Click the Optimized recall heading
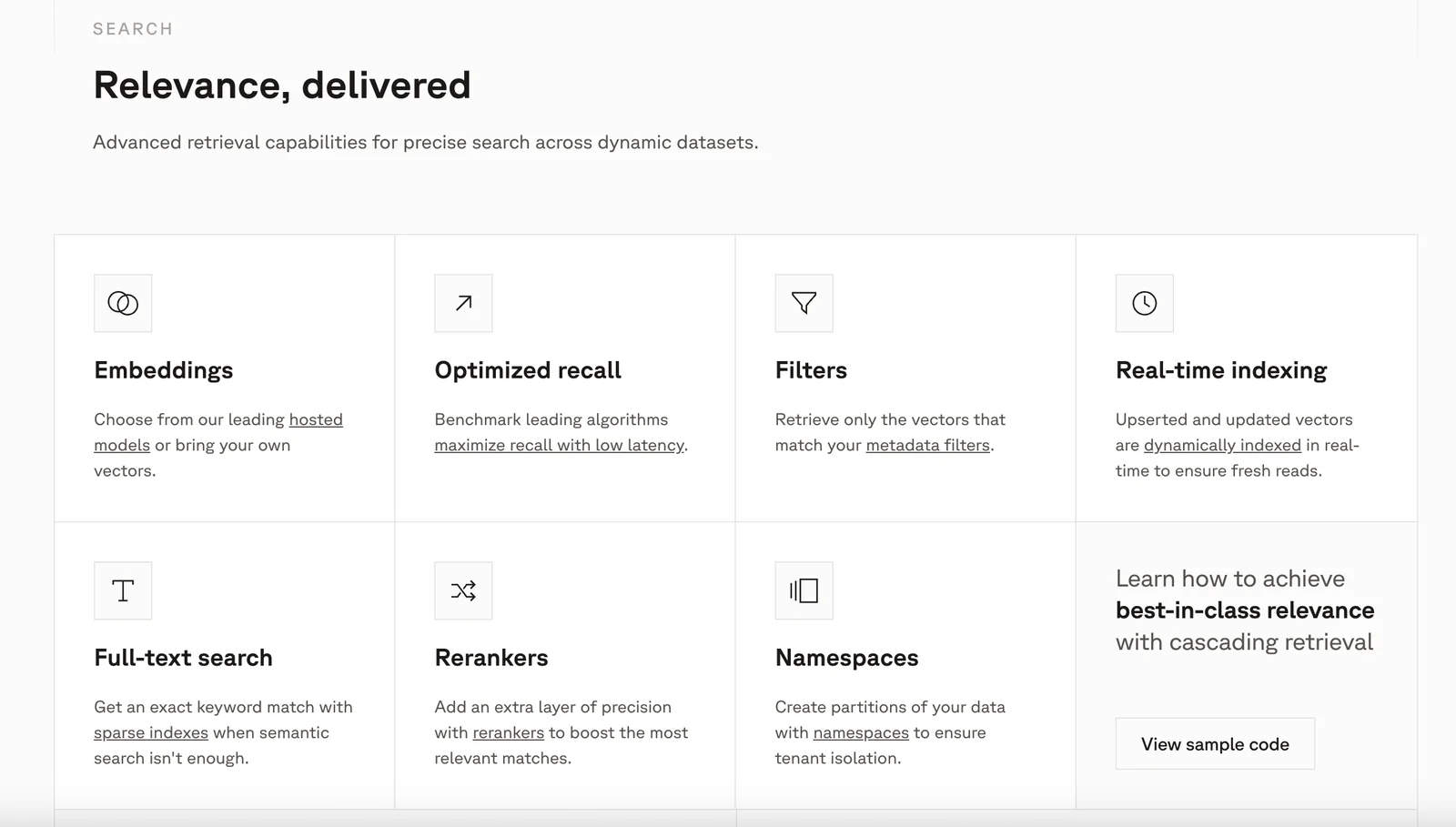This screenshot has width=1456, height=827. [528, 370]
